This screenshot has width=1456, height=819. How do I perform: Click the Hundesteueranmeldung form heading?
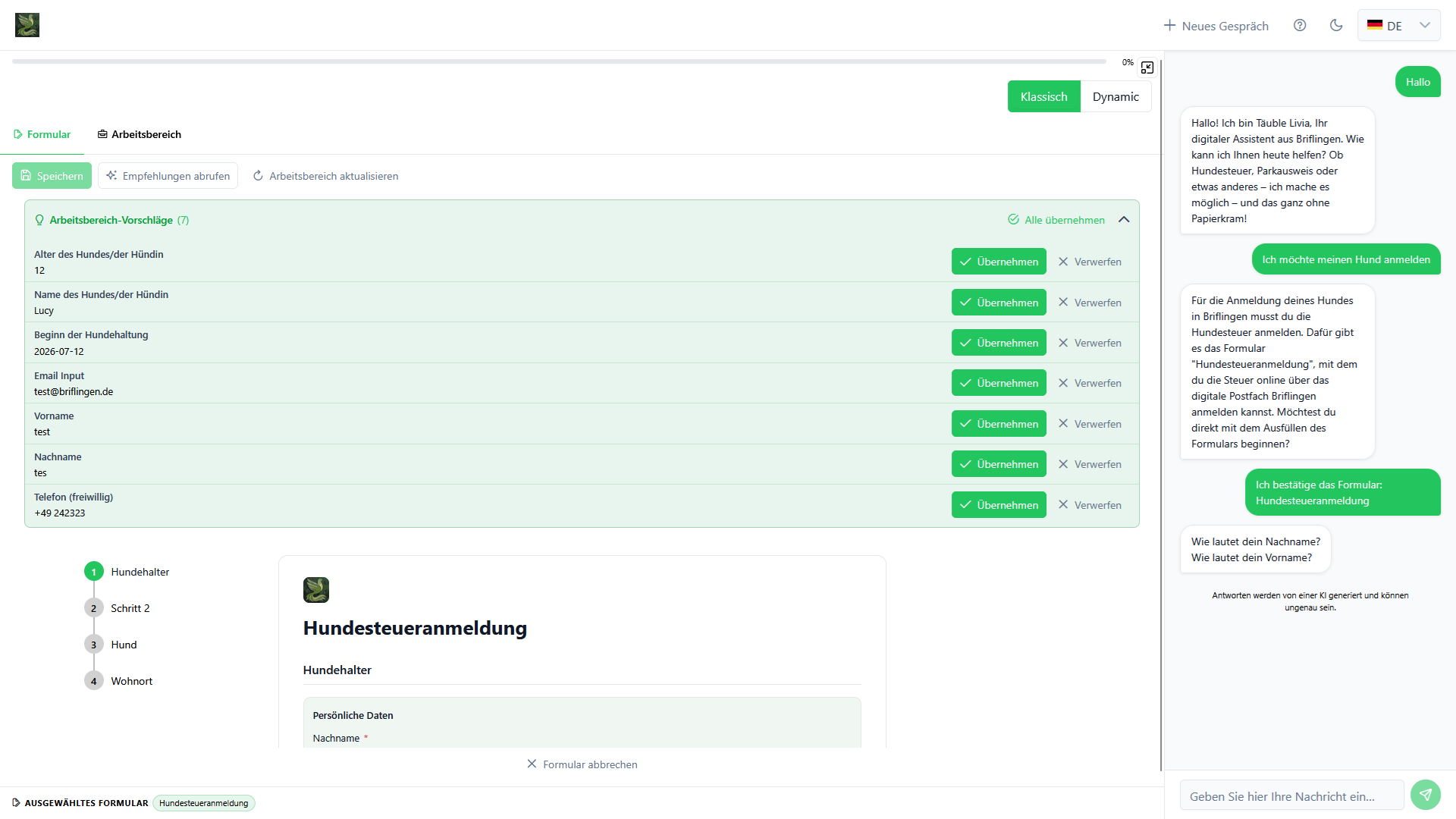point(415,628)
